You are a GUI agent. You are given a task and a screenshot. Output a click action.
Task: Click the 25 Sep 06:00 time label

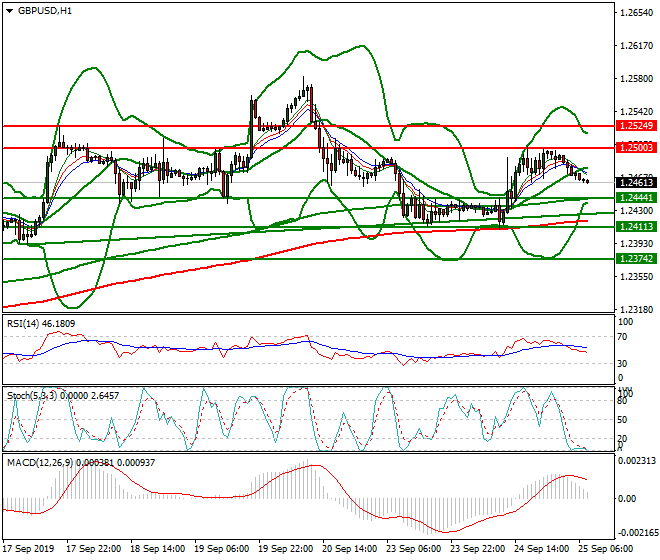[x=605, y=549]
